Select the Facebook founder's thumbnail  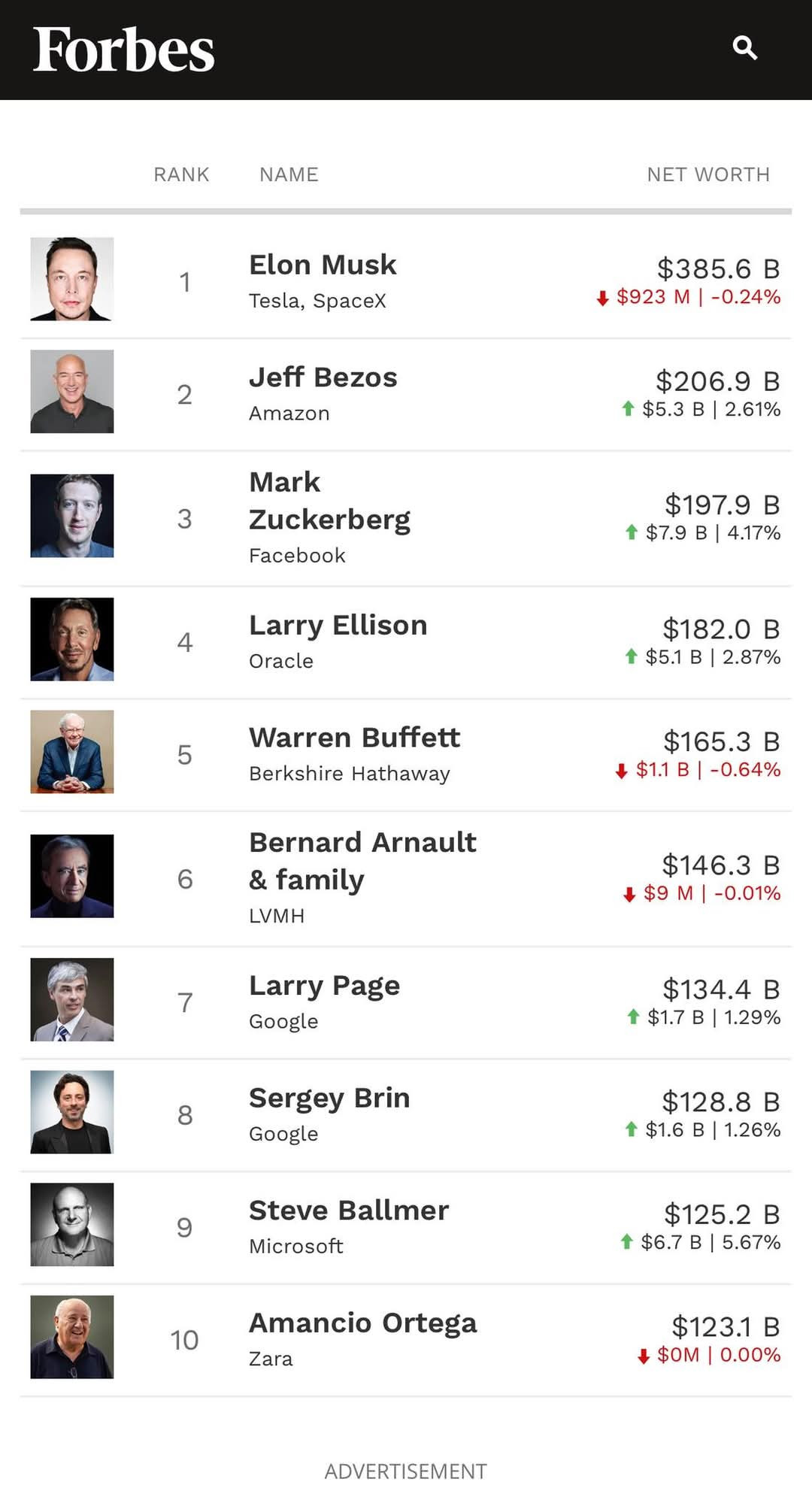point(72,516)
